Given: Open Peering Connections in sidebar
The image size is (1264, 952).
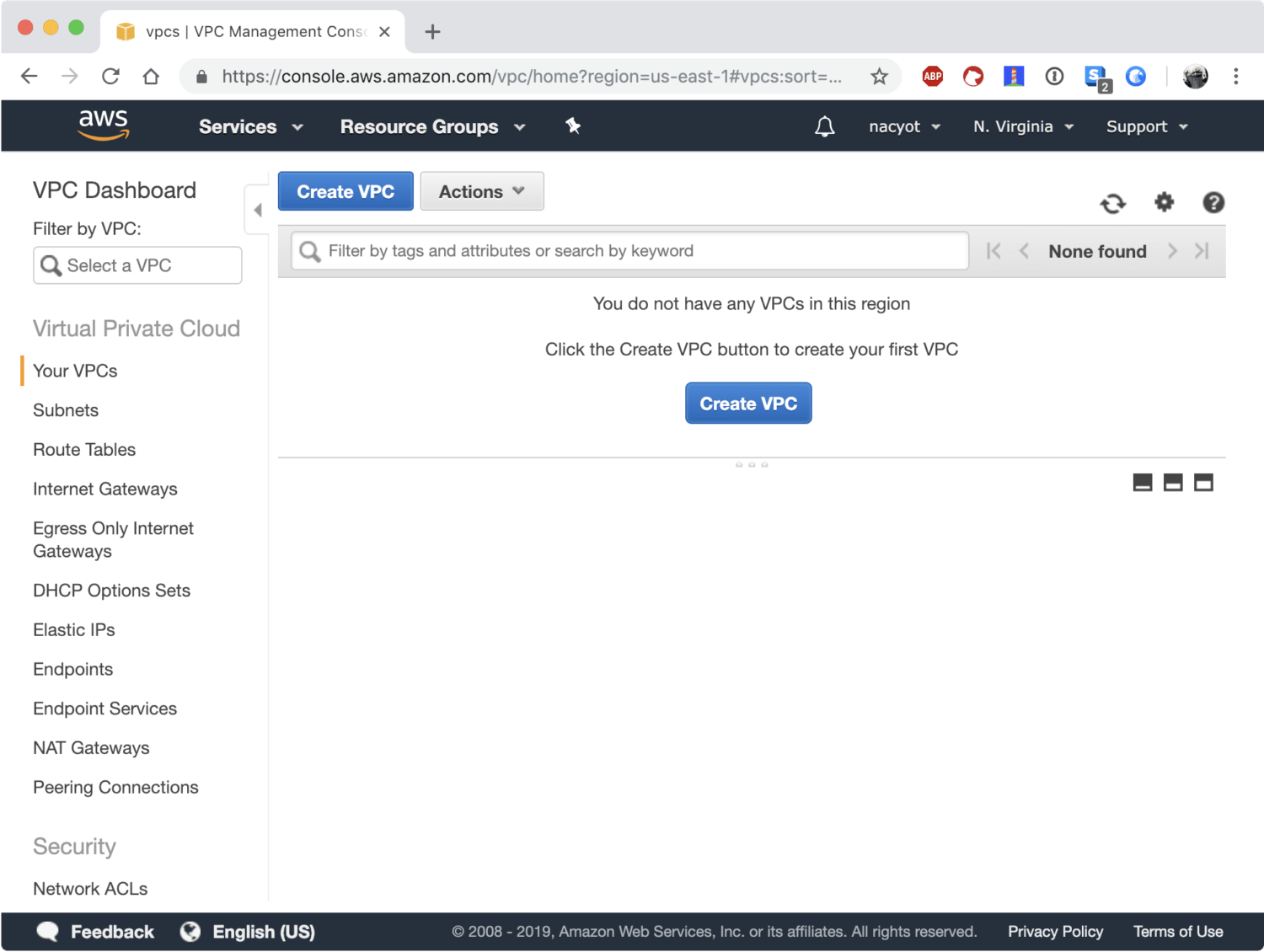Looking at the screenshot, I should [x=116, y=788].
